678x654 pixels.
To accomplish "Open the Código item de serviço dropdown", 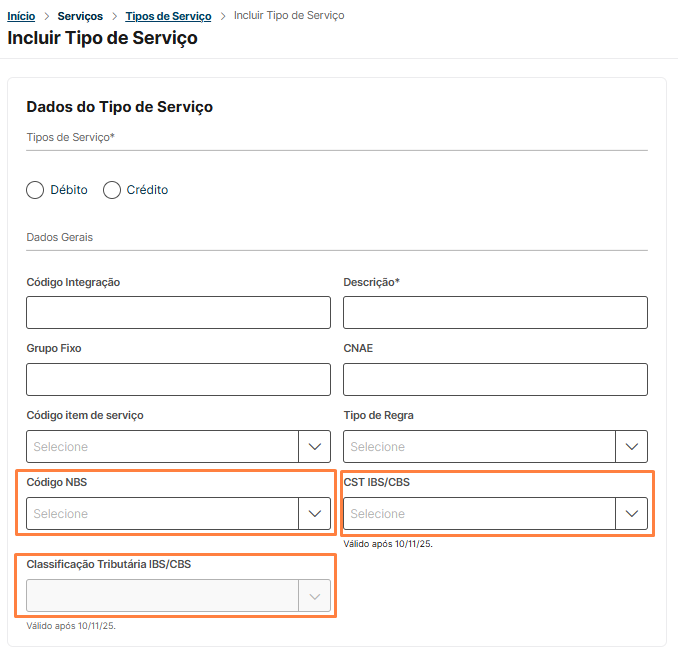I will (162, 446).
